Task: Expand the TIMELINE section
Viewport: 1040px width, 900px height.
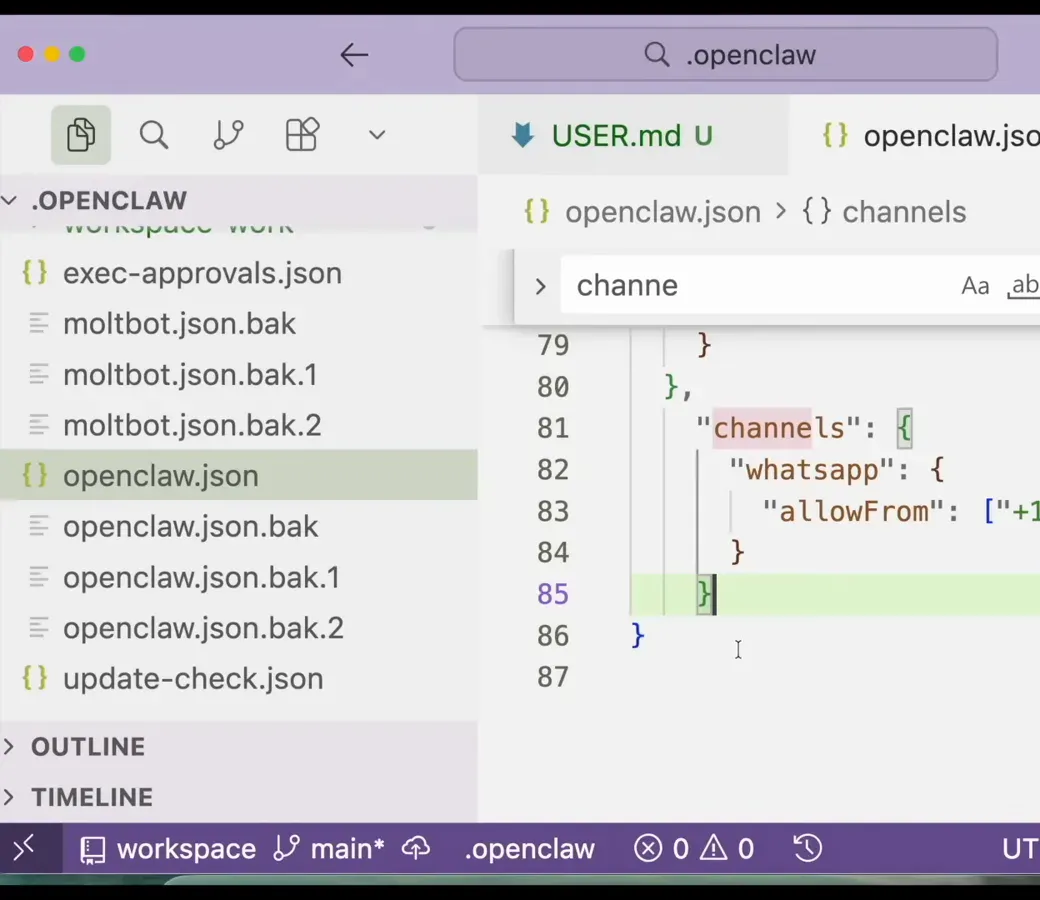Action: pyautogui.click(x=239, y=797)
